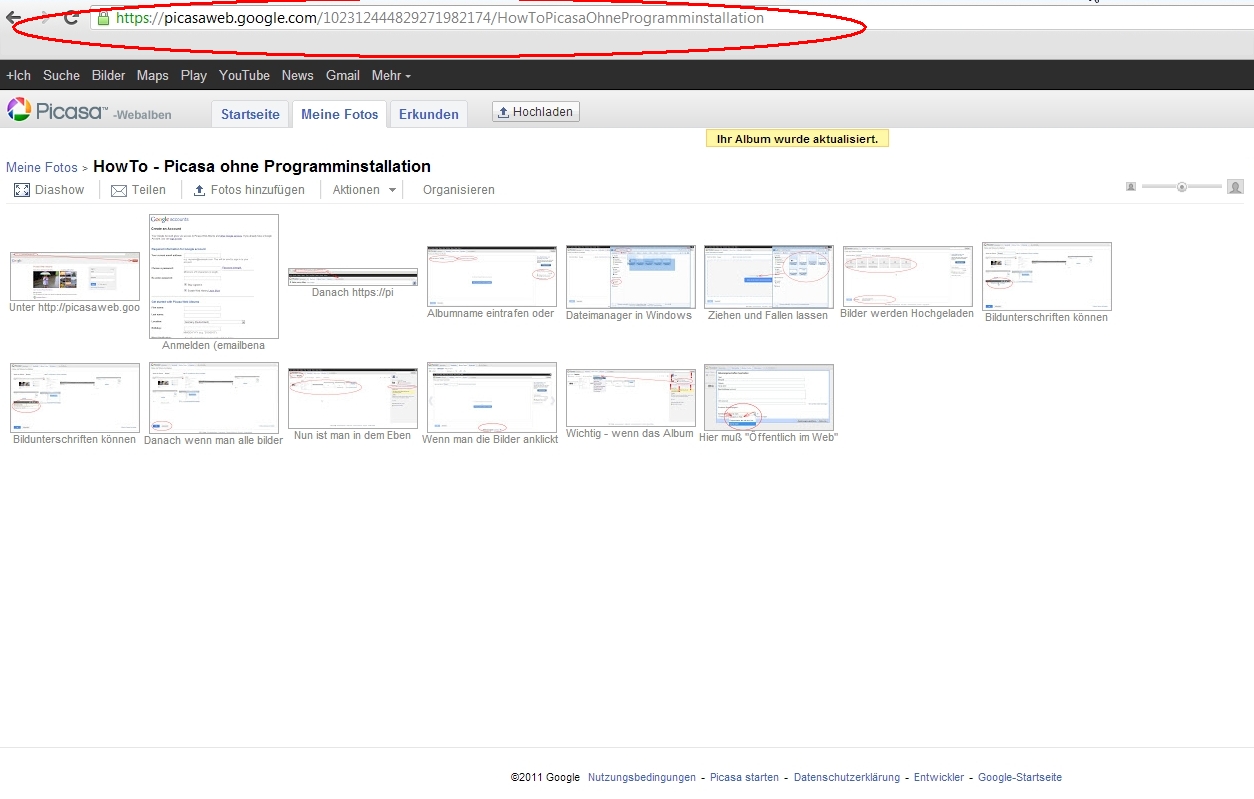Click the green SSL padlock icon

(103, 18)
